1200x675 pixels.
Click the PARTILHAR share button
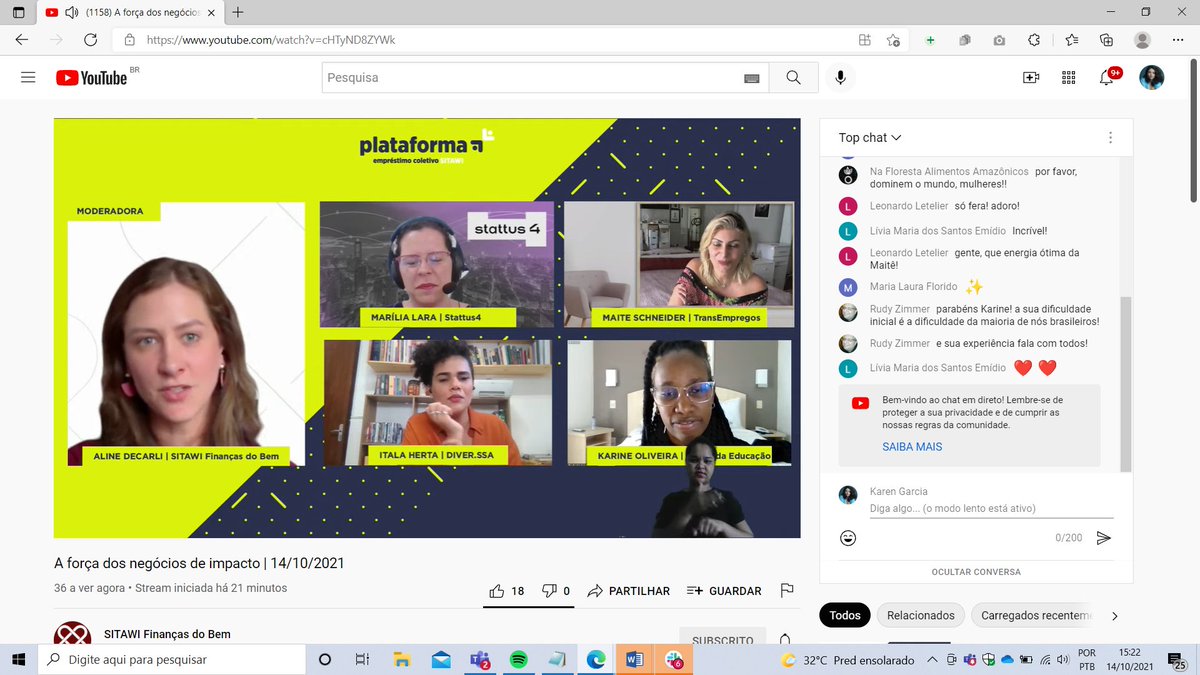click(628, 591)
